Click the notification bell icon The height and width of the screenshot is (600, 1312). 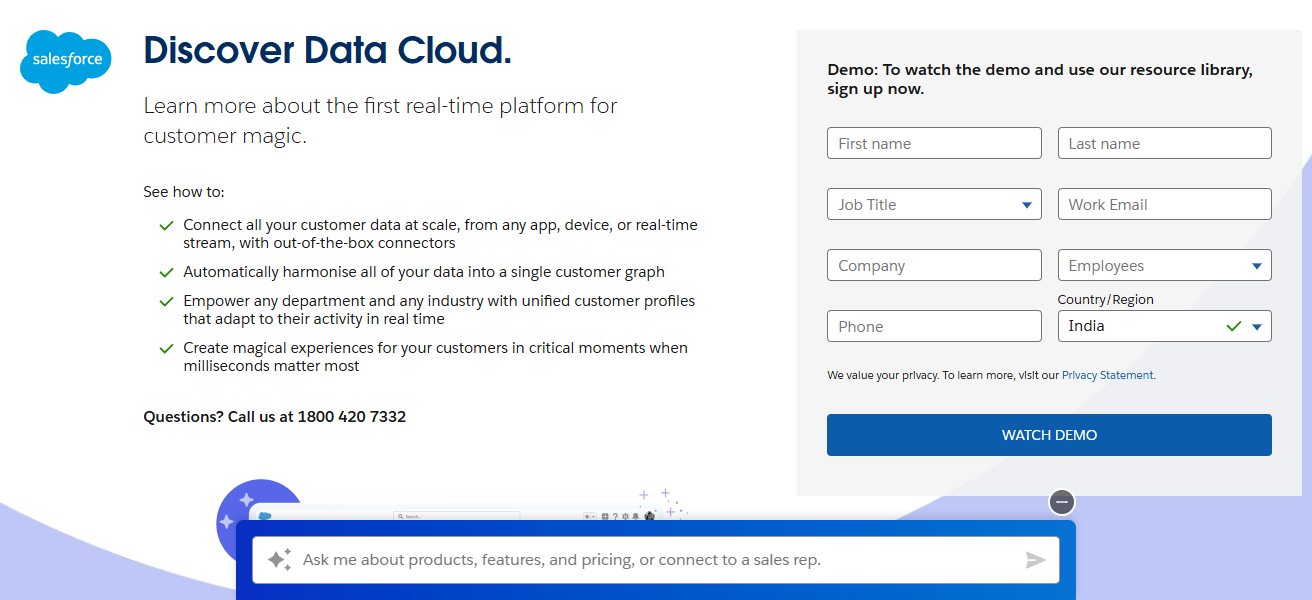click(636, 516)
